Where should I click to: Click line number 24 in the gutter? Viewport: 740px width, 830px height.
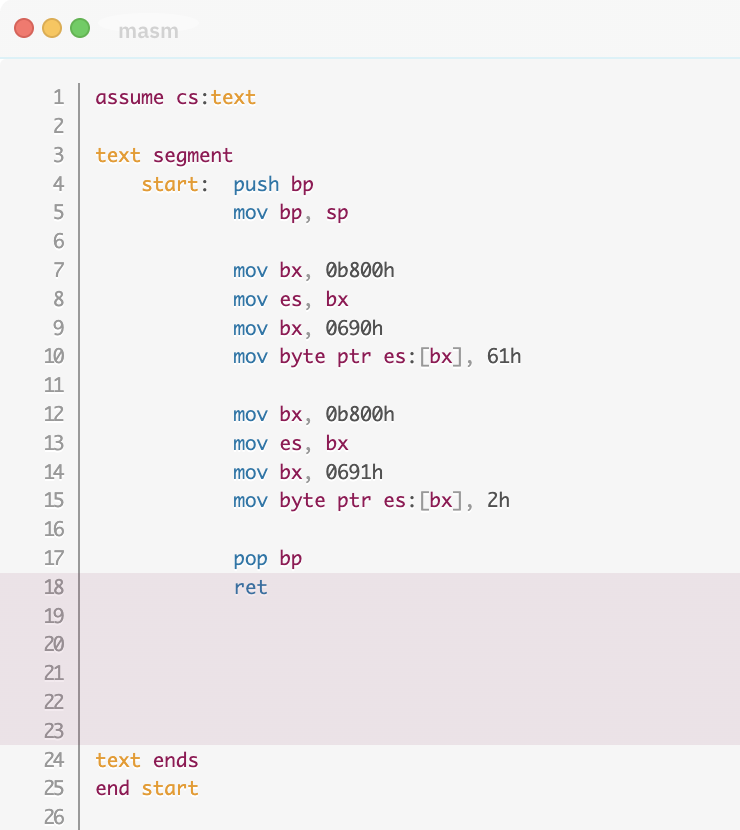(x=54, y=760)
